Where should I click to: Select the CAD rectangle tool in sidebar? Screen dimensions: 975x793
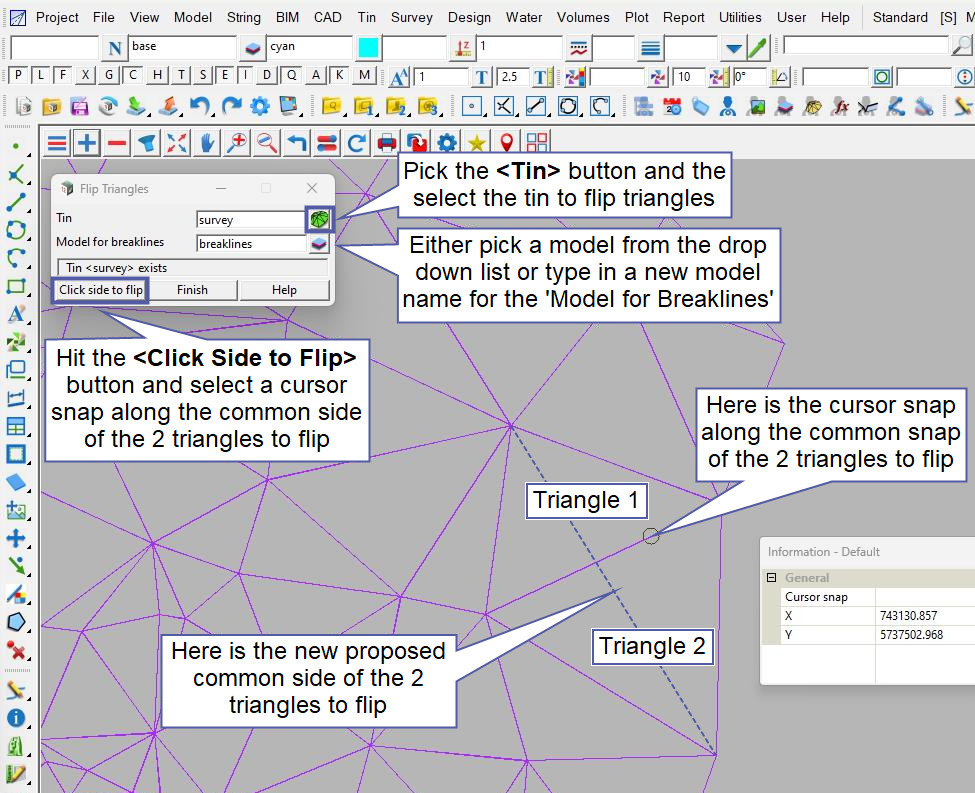coord(16,286)
